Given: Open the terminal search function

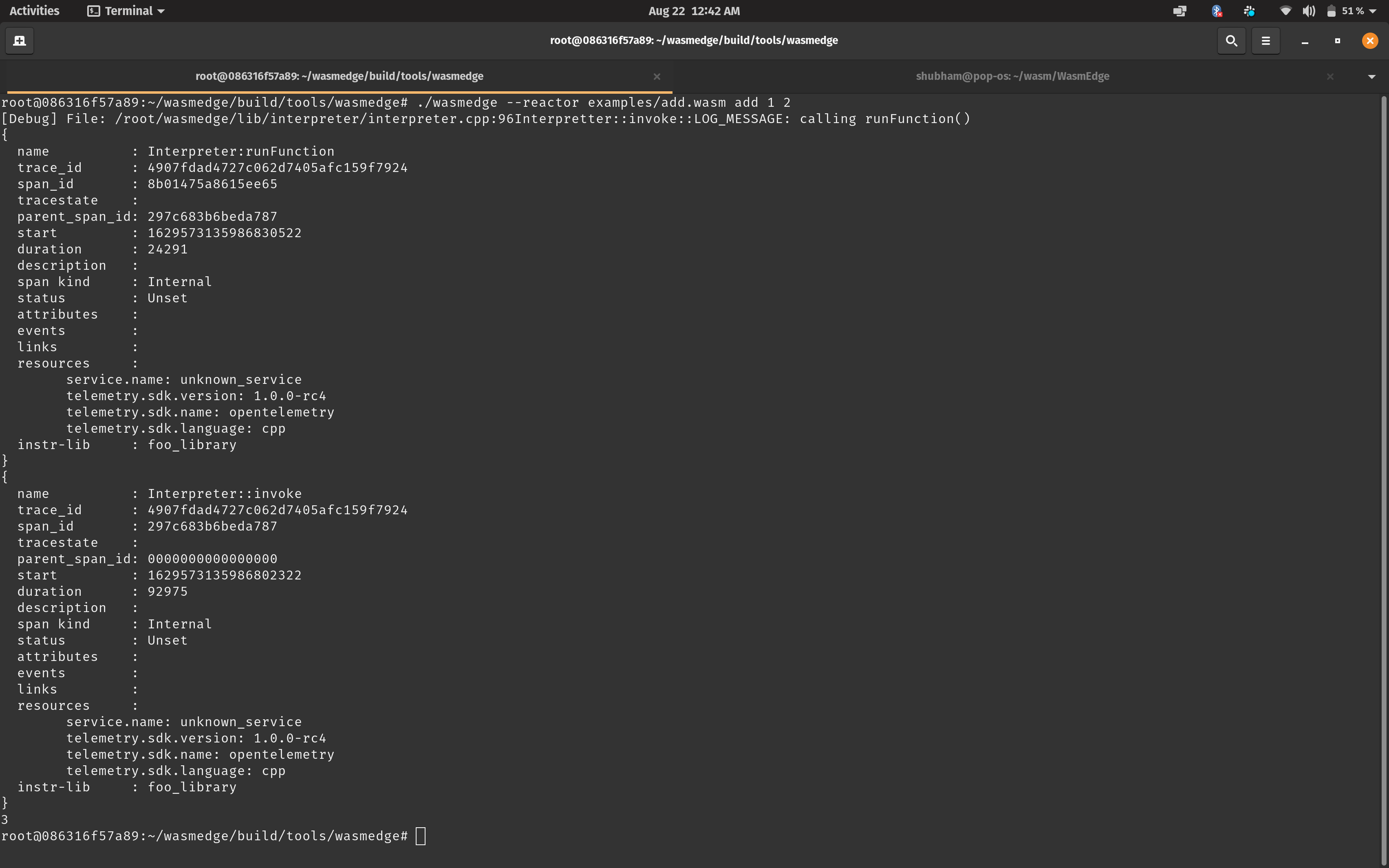Looking at the screenshot, I should click(x=1230, y=41).
